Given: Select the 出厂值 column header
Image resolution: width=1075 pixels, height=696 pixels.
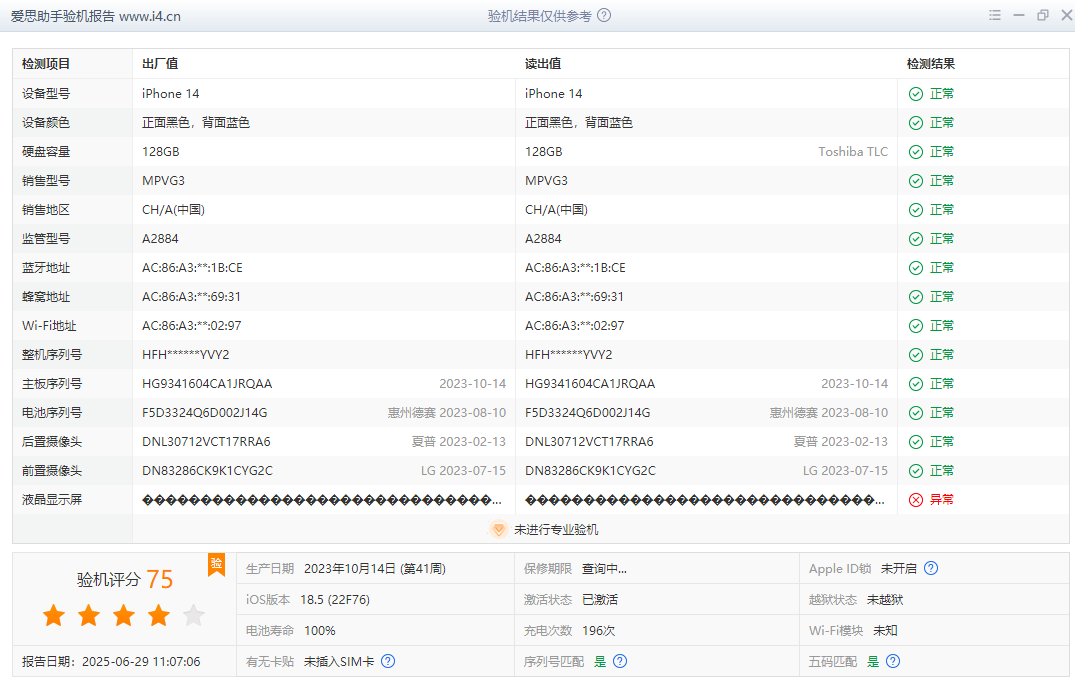Looking at the screenshot, I should [160, 64].
